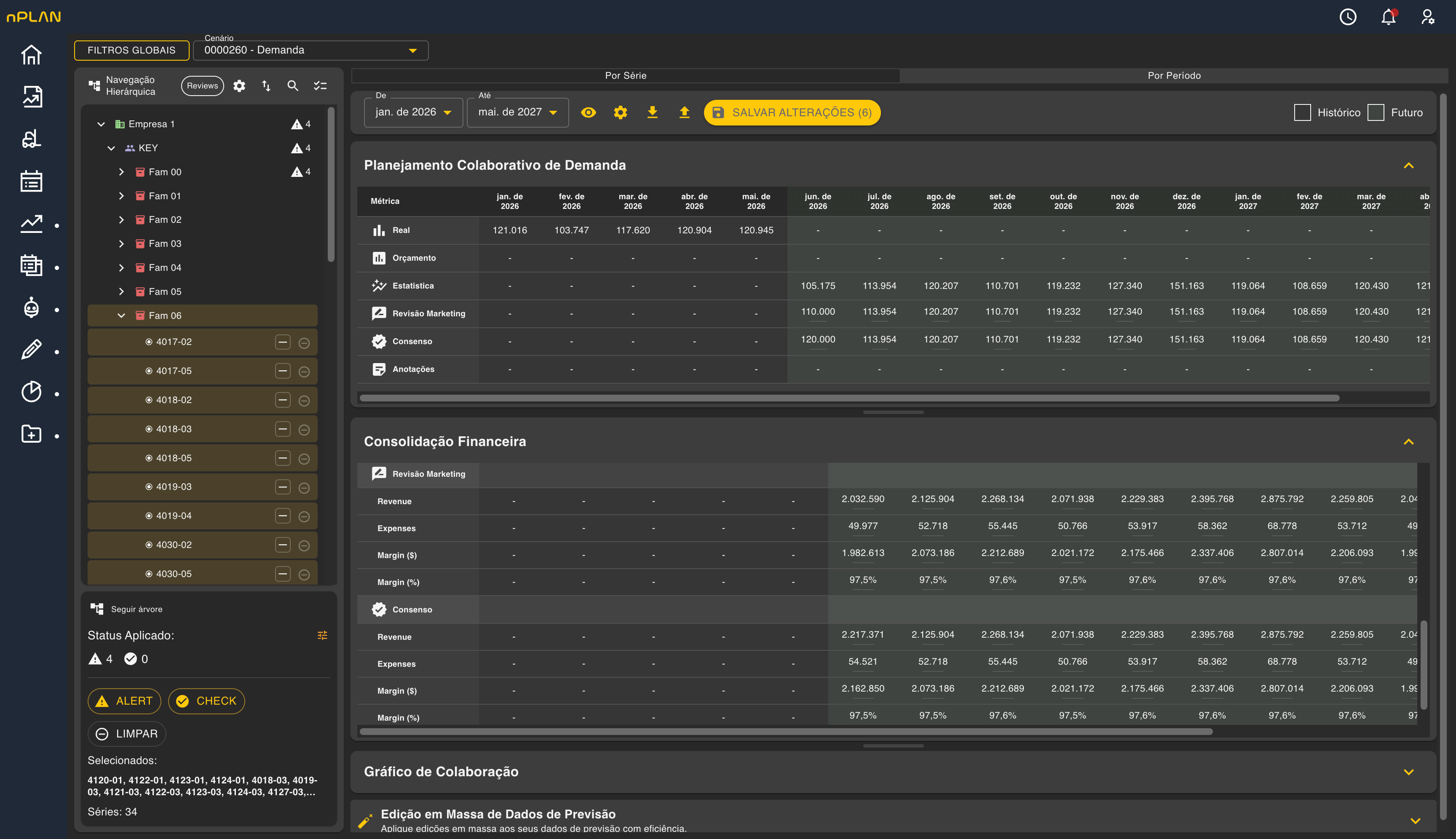Click the demand table horizontal scrollbar

[x=849, y=398]
